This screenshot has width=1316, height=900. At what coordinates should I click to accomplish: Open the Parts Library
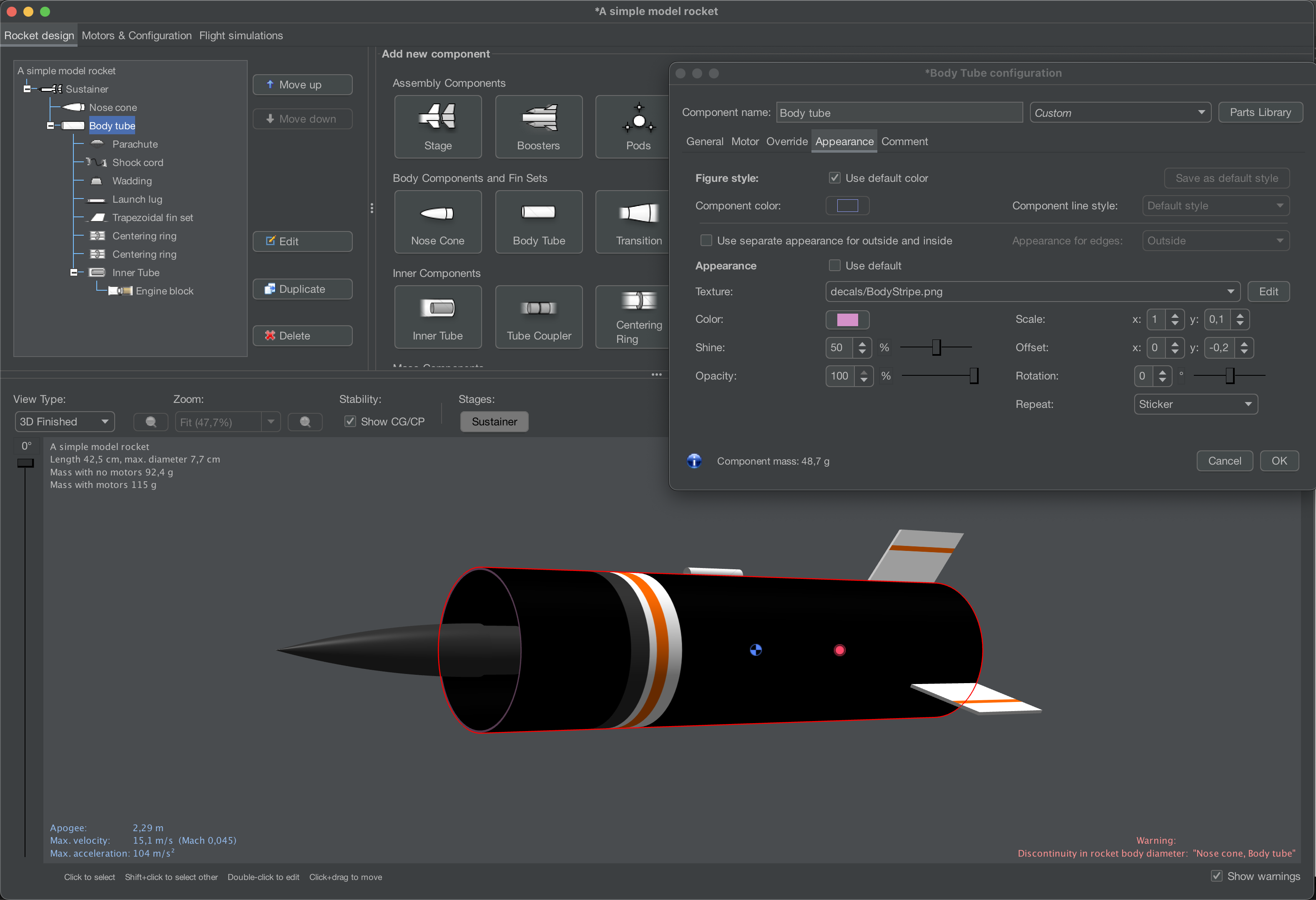(x=1261, y=112)
